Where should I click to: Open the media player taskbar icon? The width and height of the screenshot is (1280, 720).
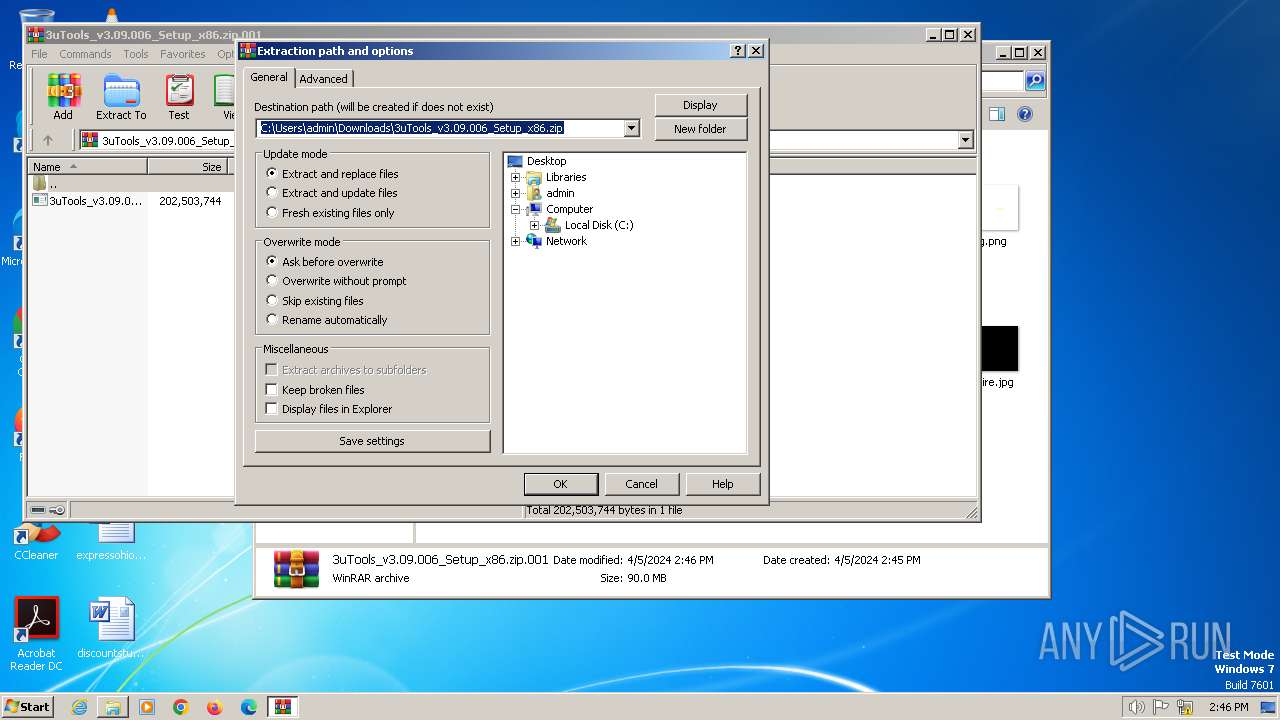[x=147, y=707]
